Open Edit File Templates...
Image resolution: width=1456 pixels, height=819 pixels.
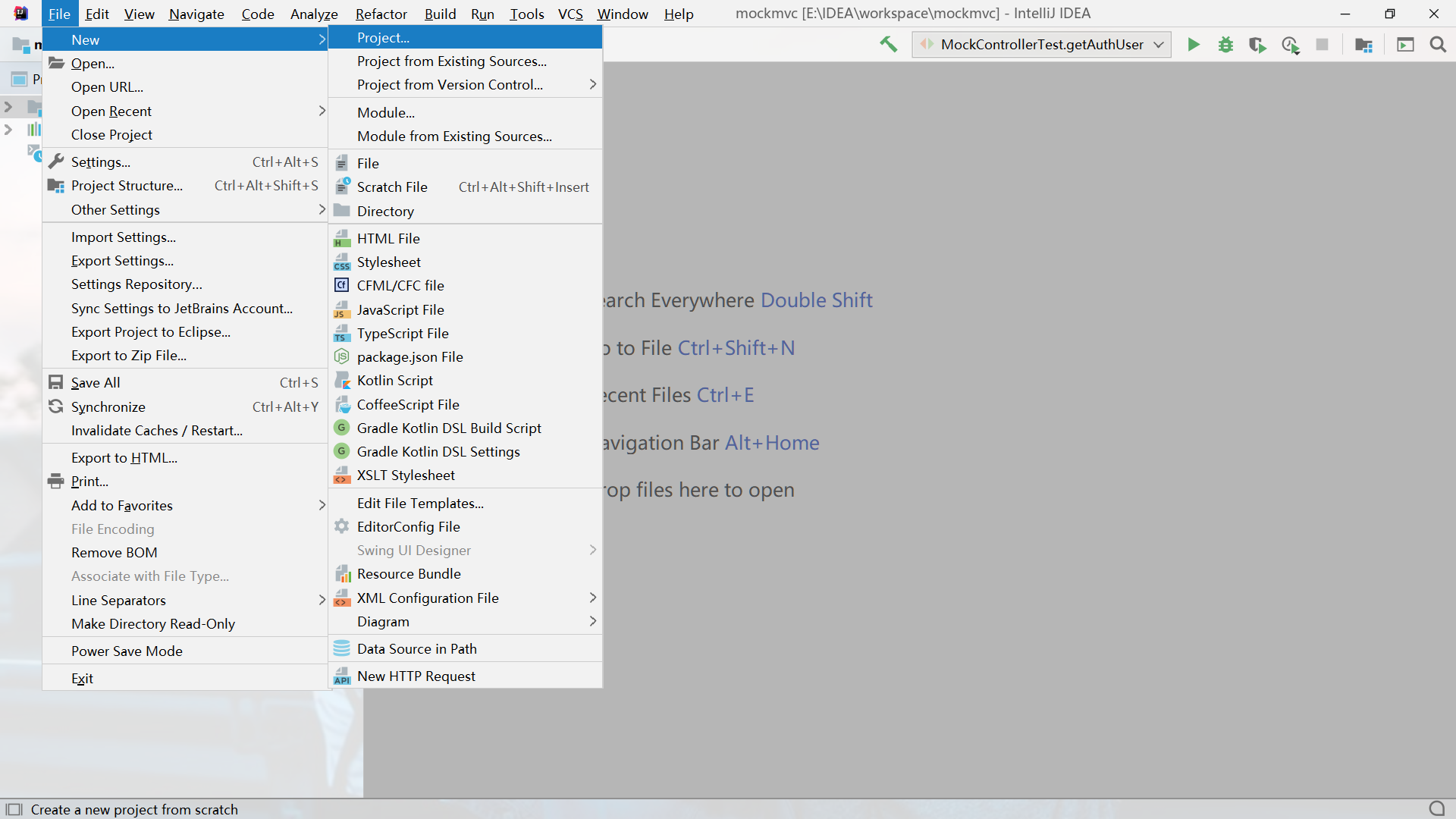(x=466, y=503)
